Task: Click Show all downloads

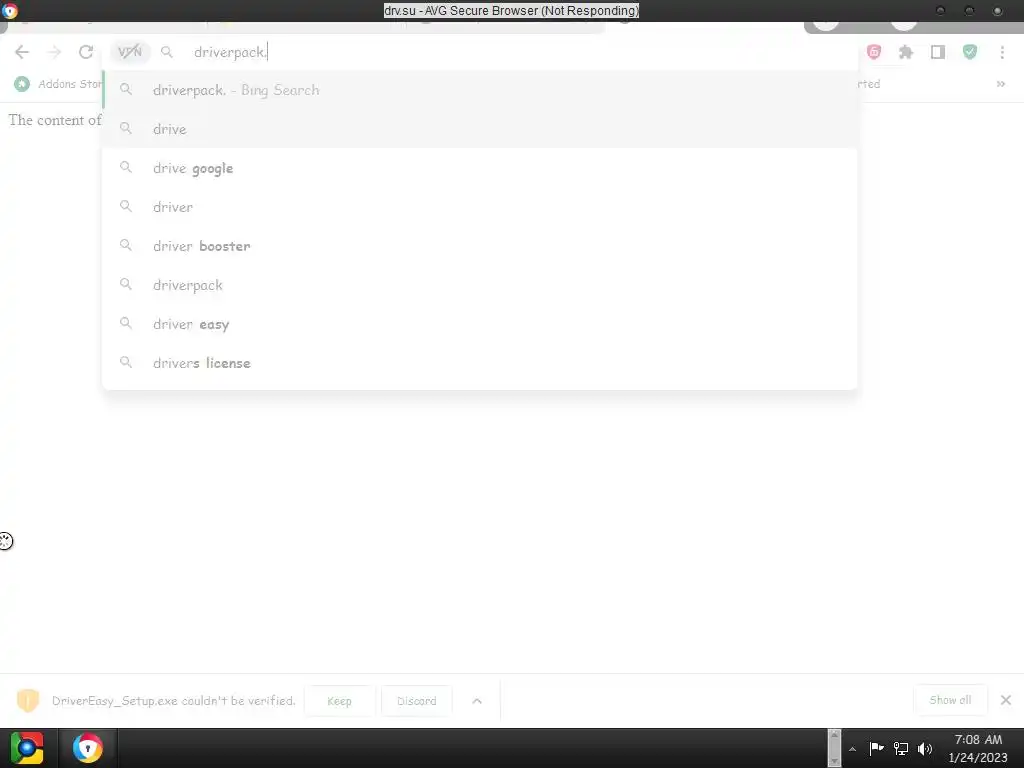Action: 950,700
